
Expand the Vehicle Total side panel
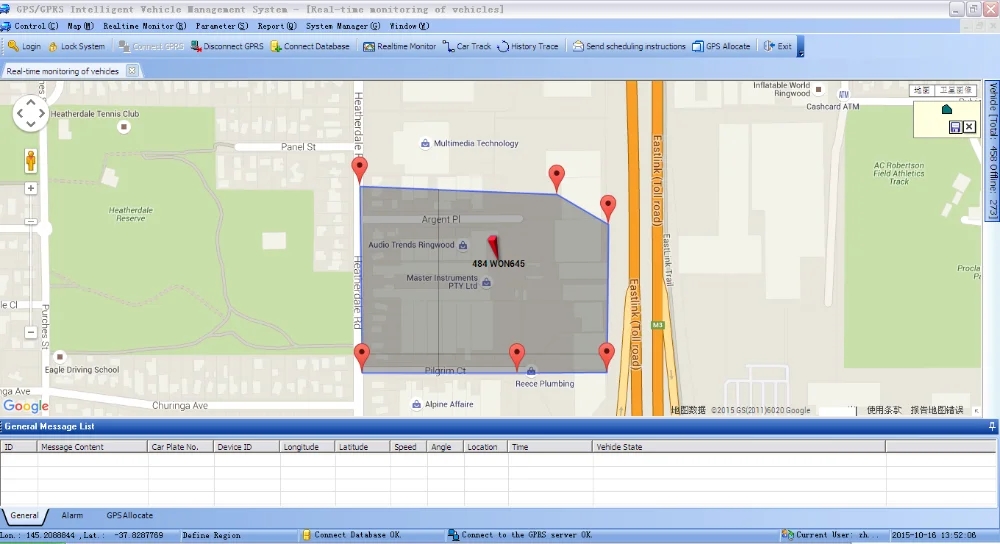click(992, 151)
